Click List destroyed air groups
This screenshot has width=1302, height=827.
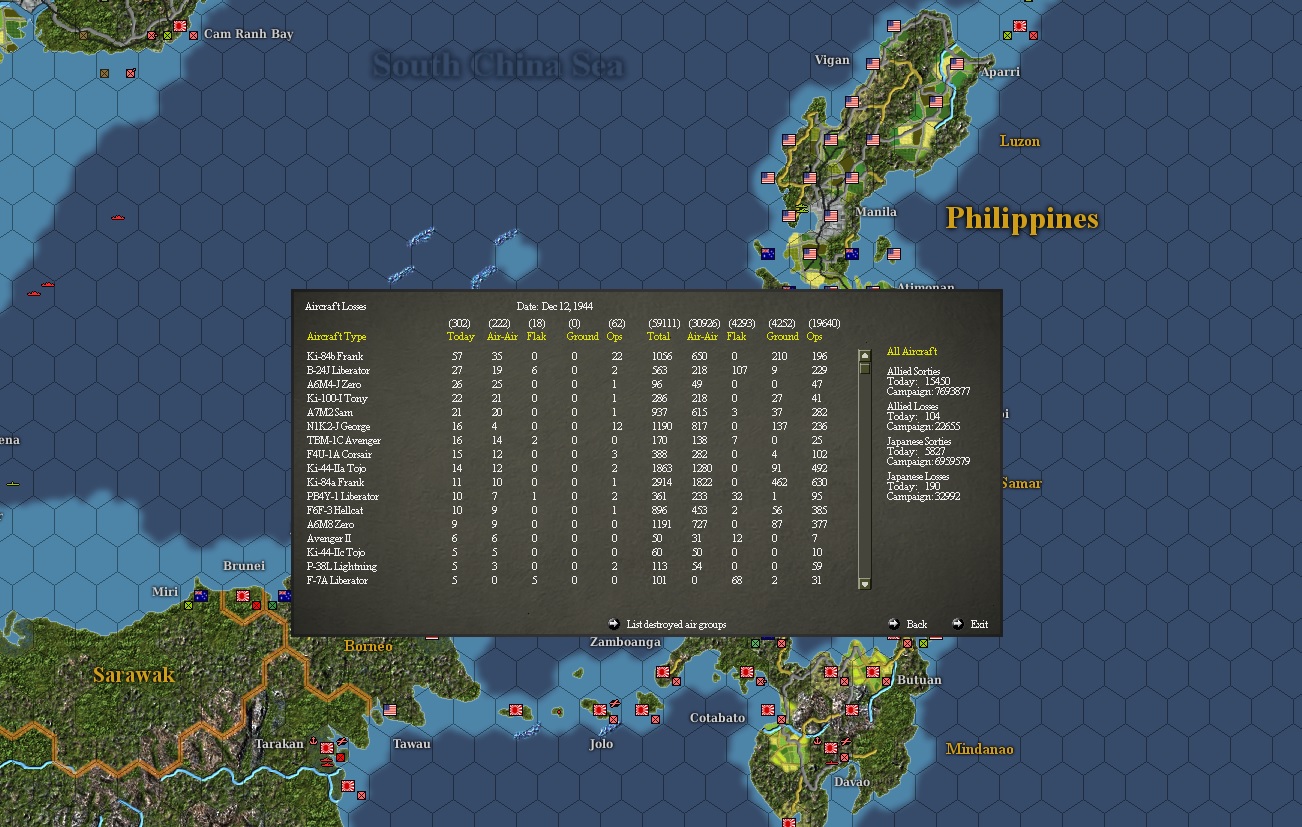click(676, 624)
